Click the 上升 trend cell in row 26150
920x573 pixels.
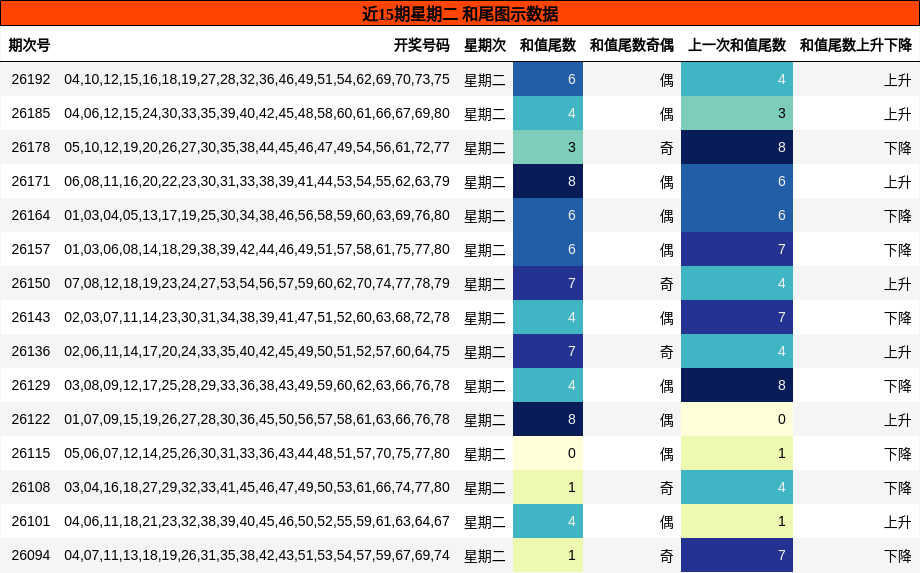[x=898, y=284]
